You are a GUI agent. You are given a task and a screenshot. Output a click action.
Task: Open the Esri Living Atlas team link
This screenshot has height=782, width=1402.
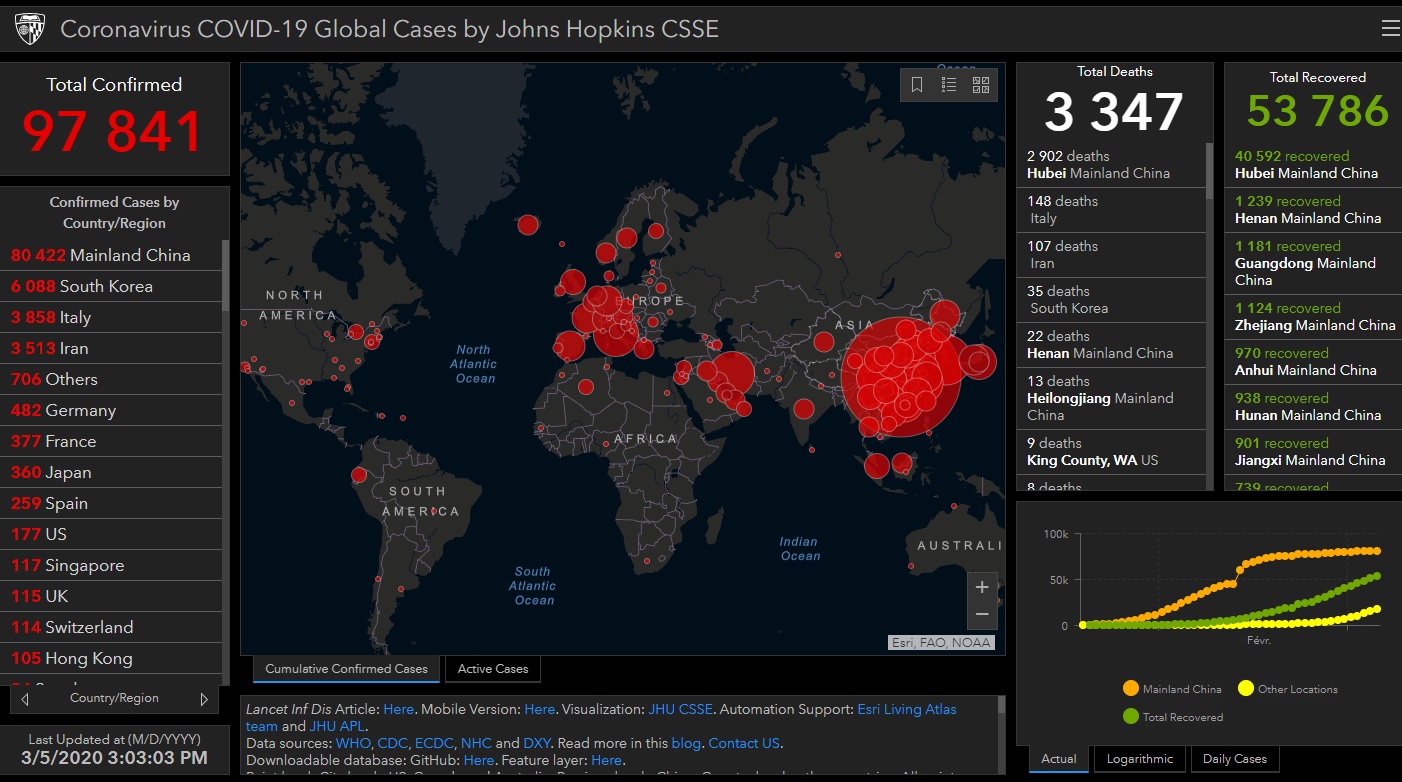click(x=907, y=709)
